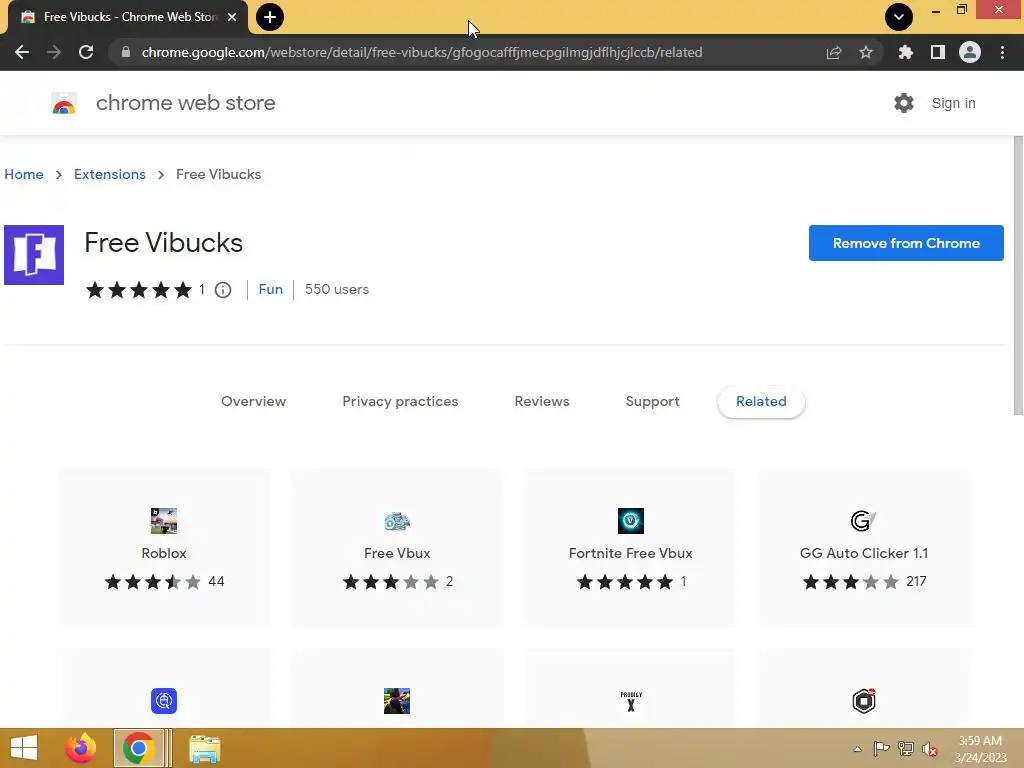Viewport: 1024px width, 768px height.
Task: Click the Action Center flag icon
Action: pyautogui.click(x=881, y=749)
